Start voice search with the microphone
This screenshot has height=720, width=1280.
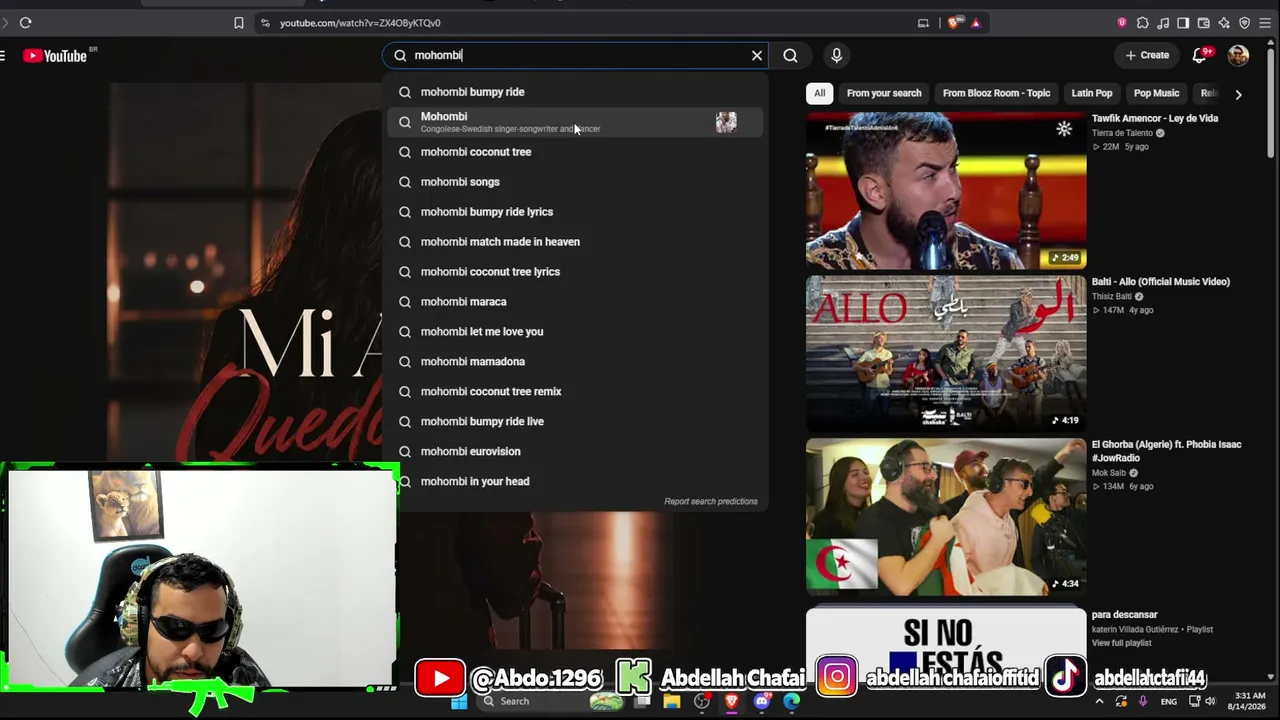(837, 56)
